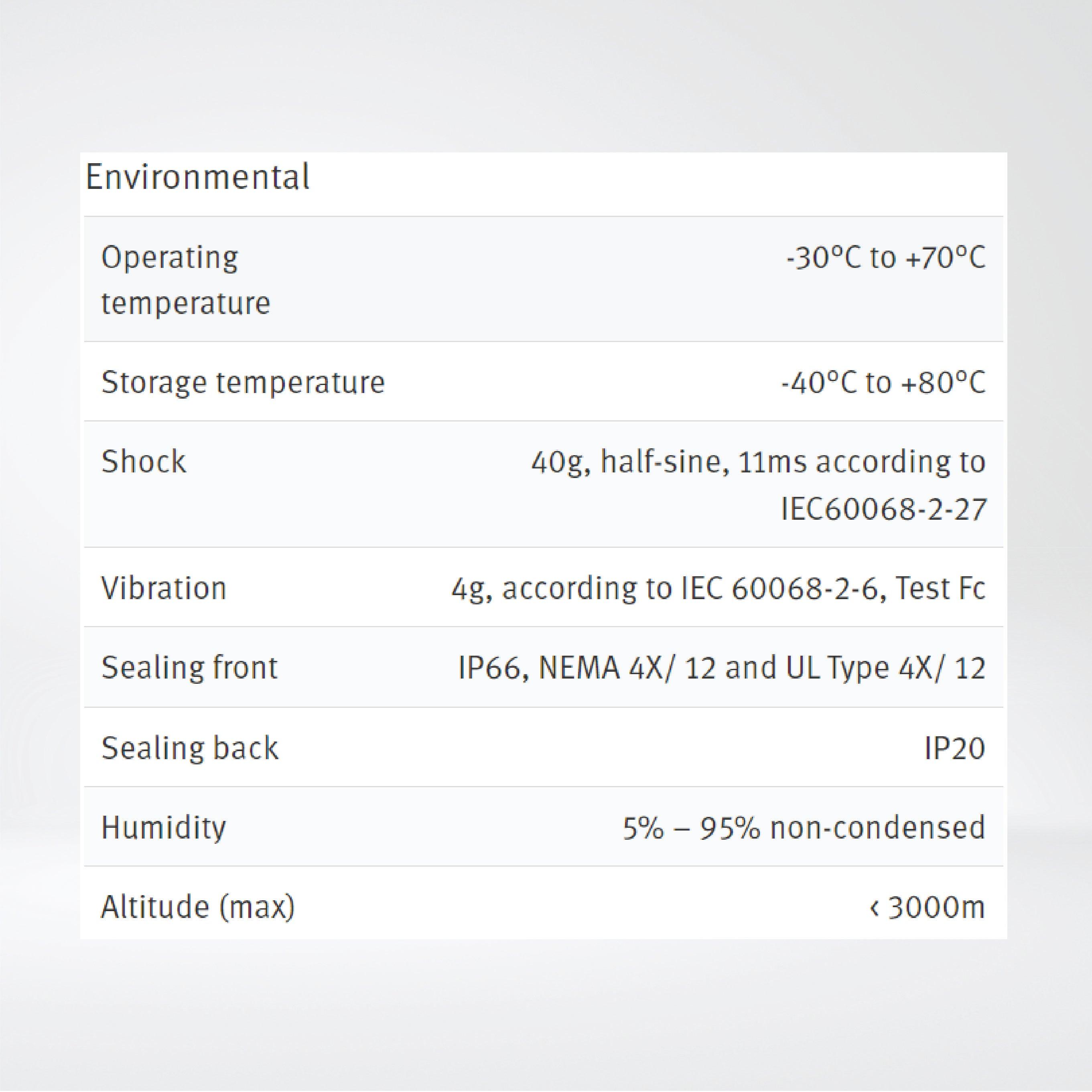
Task: Click the Operating temperature label
Action: (170, 258)
